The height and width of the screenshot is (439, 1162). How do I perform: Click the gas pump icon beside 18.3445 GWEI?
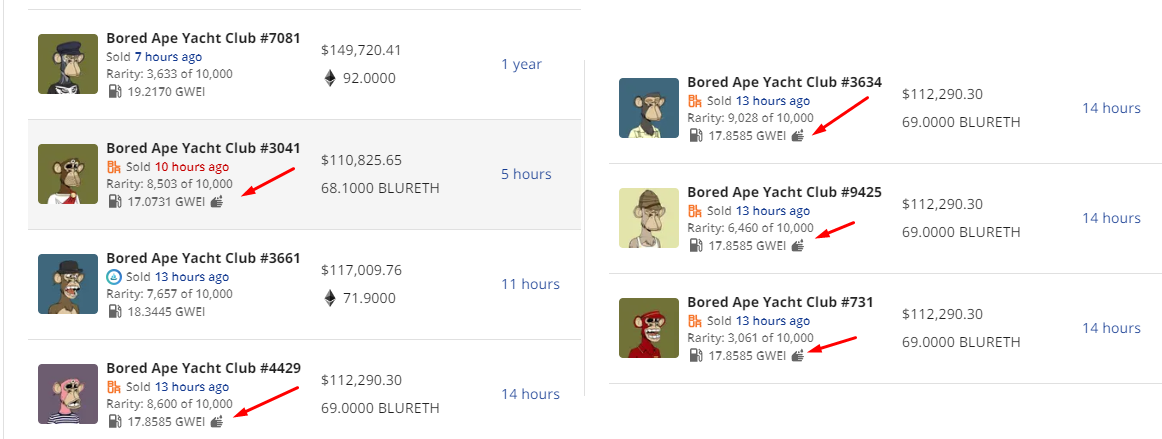click(114, 311)
